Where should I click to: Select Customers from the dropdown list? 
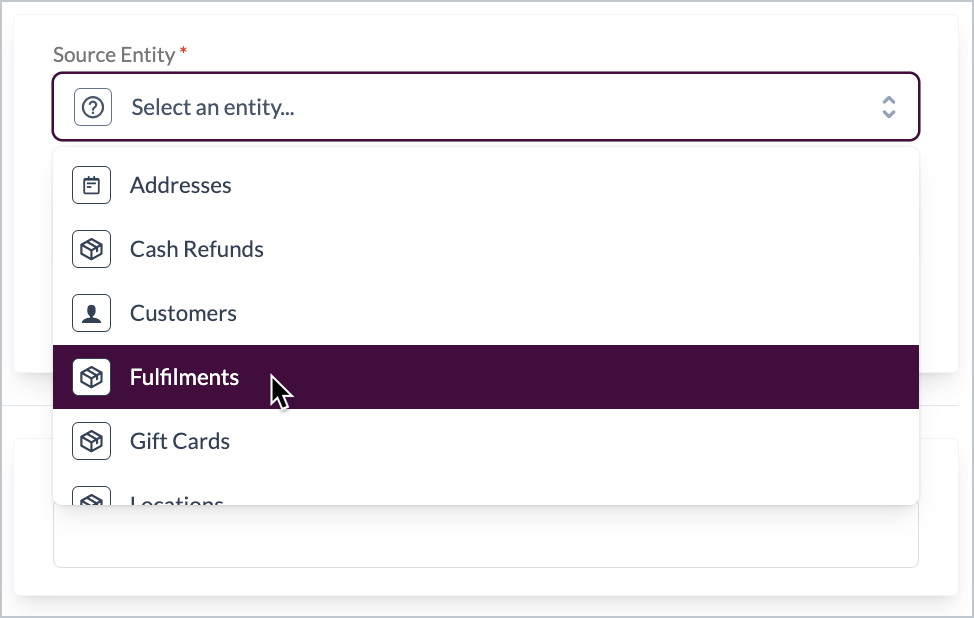coord(183,313)
